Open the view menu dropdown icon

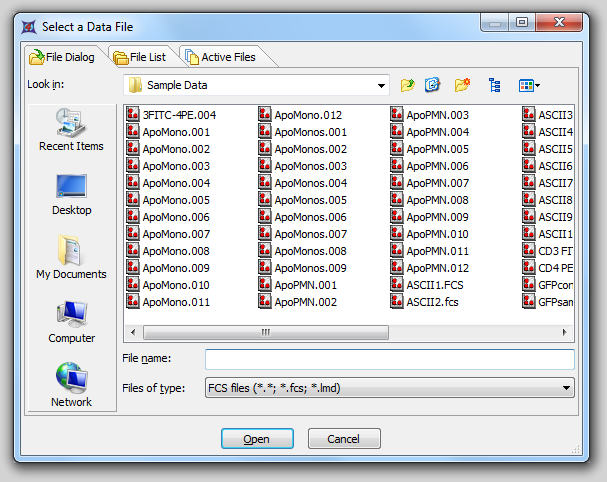point(529,85)
